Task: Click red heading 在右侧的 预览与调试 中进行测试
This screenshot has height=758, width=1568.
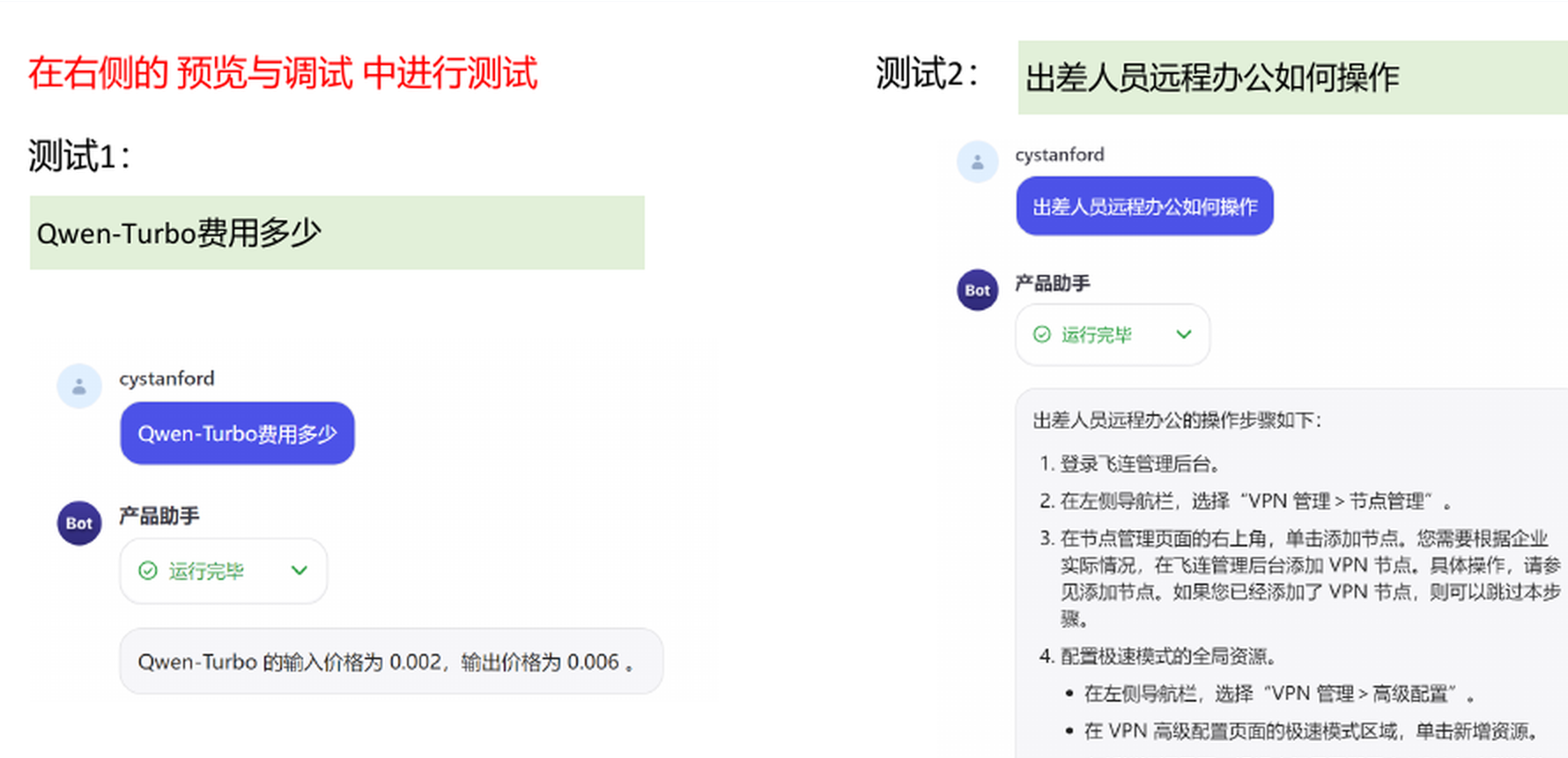Action: [283, 73]
